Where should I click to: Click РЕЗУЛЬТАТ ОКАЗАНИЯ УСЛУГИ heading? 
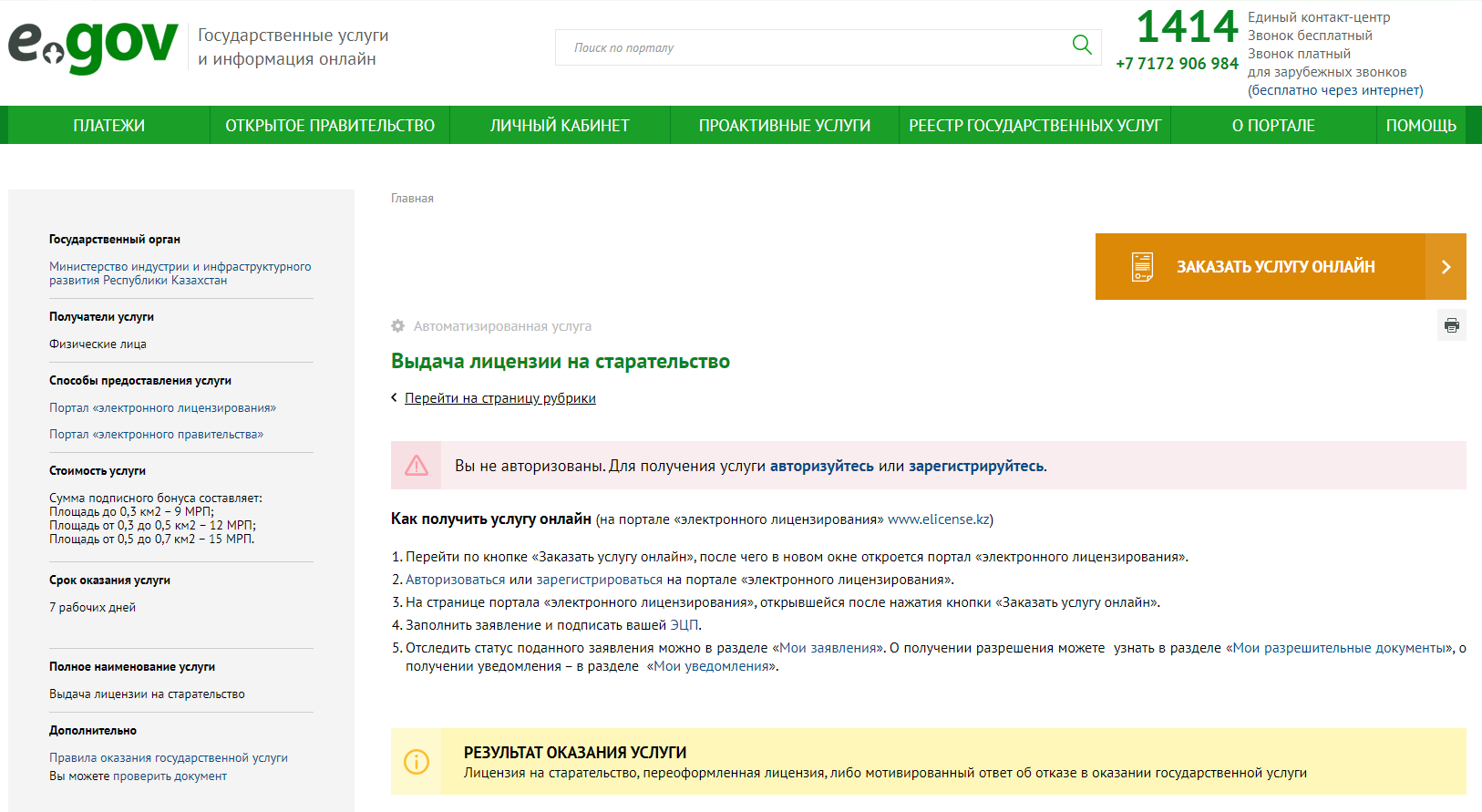click(x=575, y=753)
